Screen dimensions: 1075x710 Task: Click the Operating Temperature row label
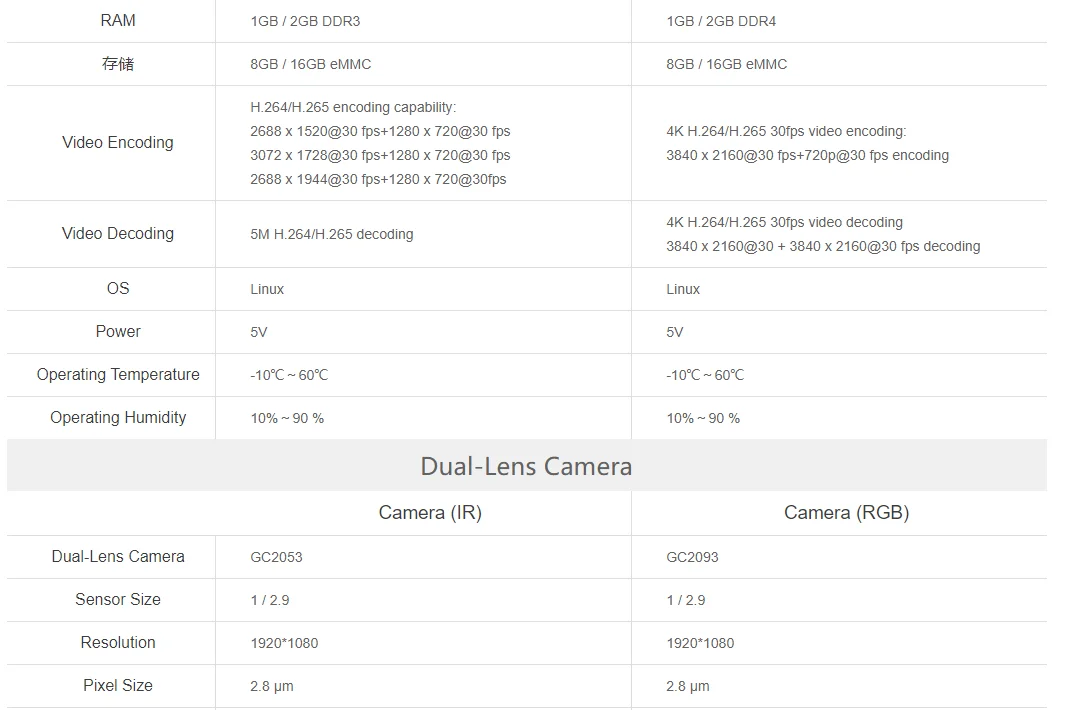coord(118,375)
